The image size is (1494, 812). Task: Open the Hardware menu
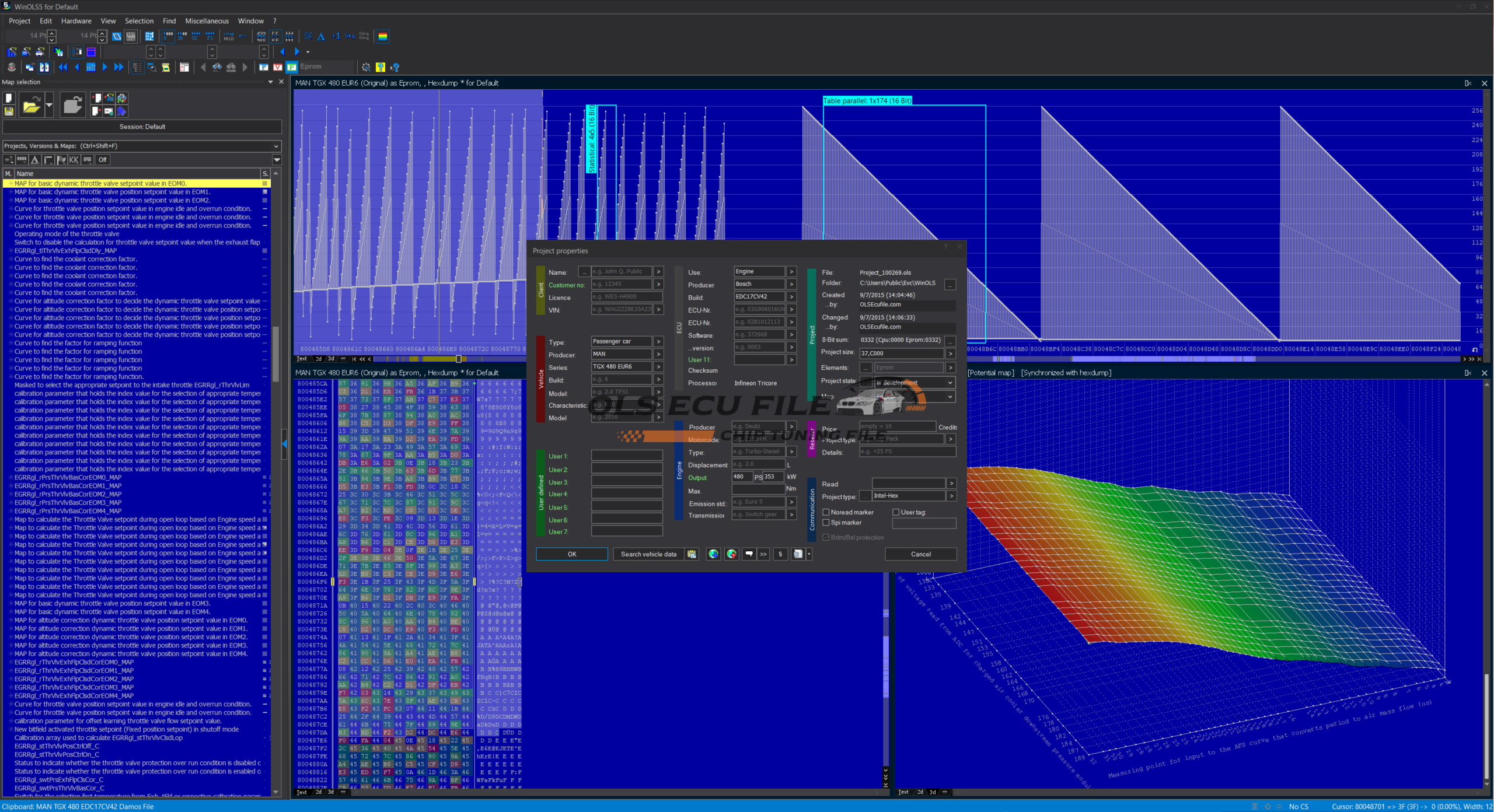point(76,21)
